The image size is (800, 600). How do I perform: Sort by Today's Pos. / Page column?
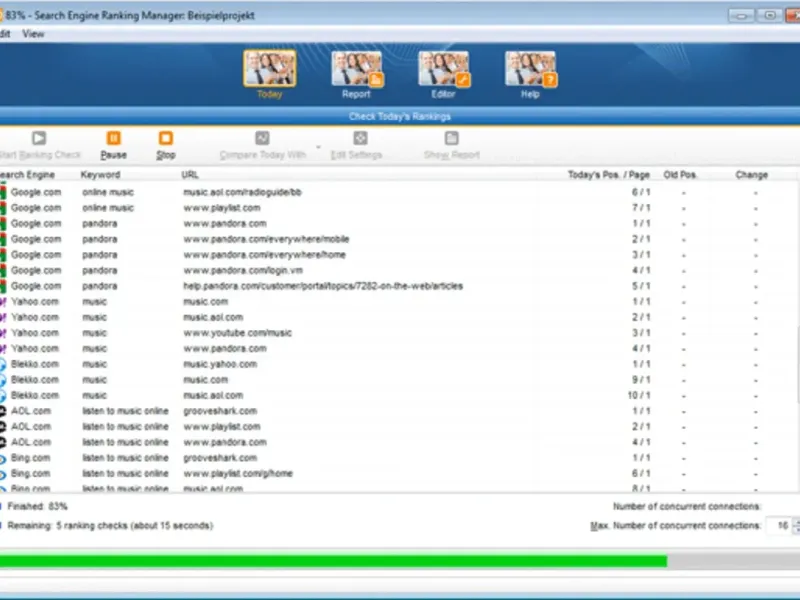(609, 174)
